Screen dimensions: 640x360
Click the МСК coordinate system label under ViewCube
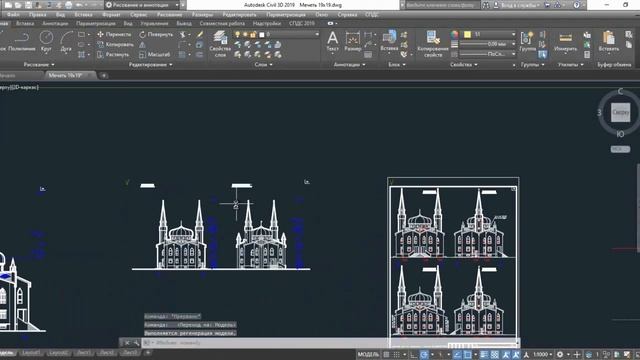620,149
